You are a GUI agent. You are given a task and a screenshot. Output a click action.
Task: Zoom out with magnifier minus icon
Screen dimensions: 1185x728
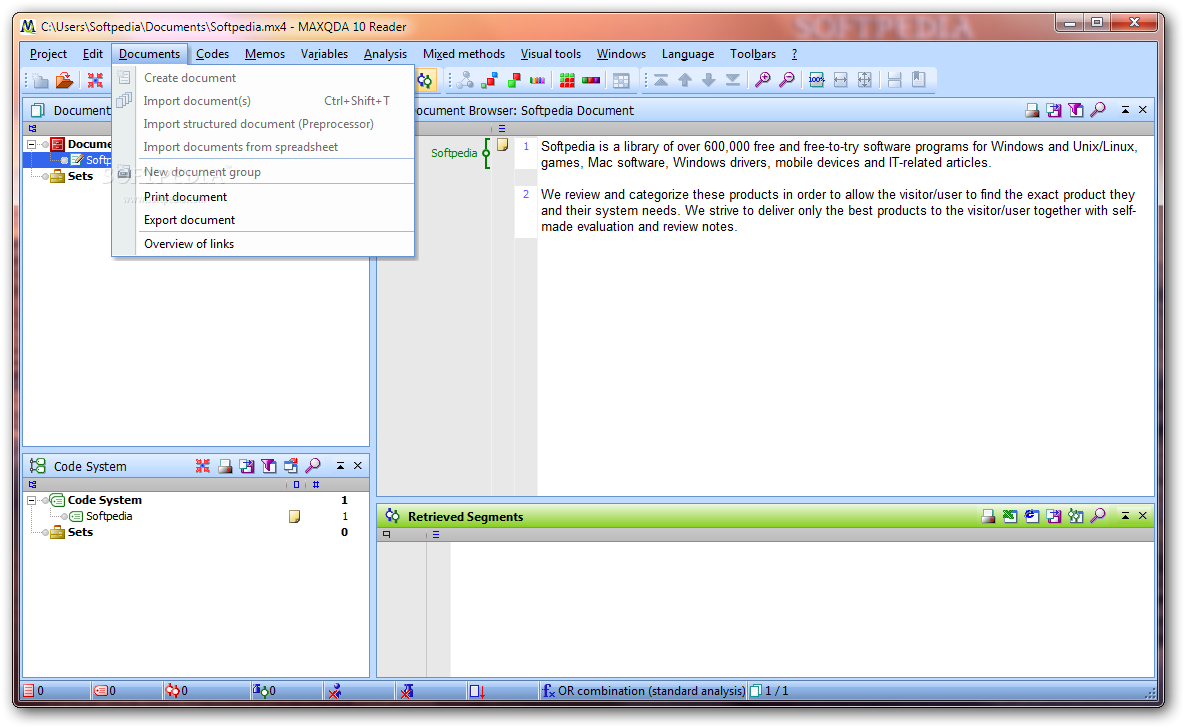787,79
